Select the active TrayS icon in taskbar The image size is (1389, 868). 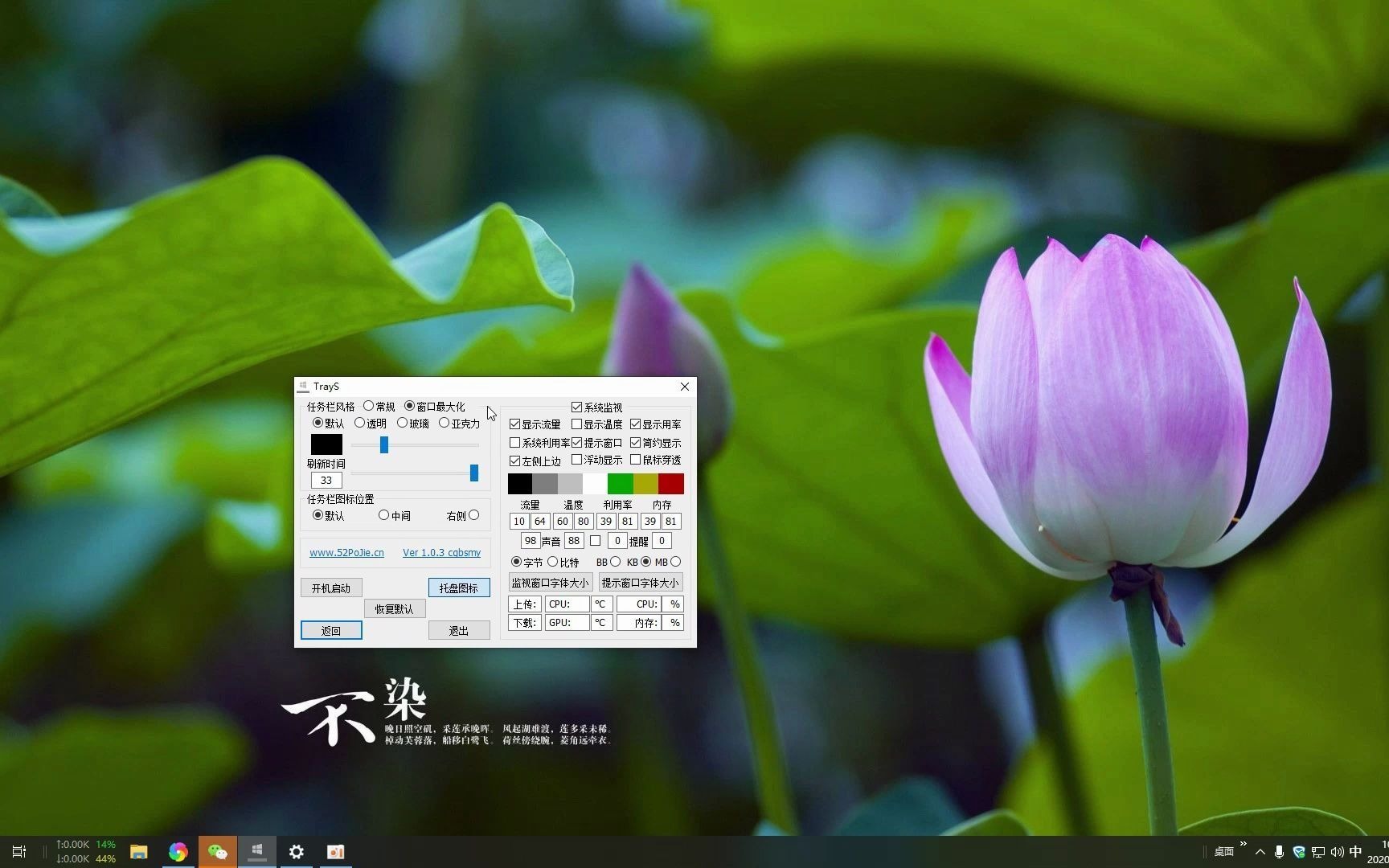tap(257, 851)
